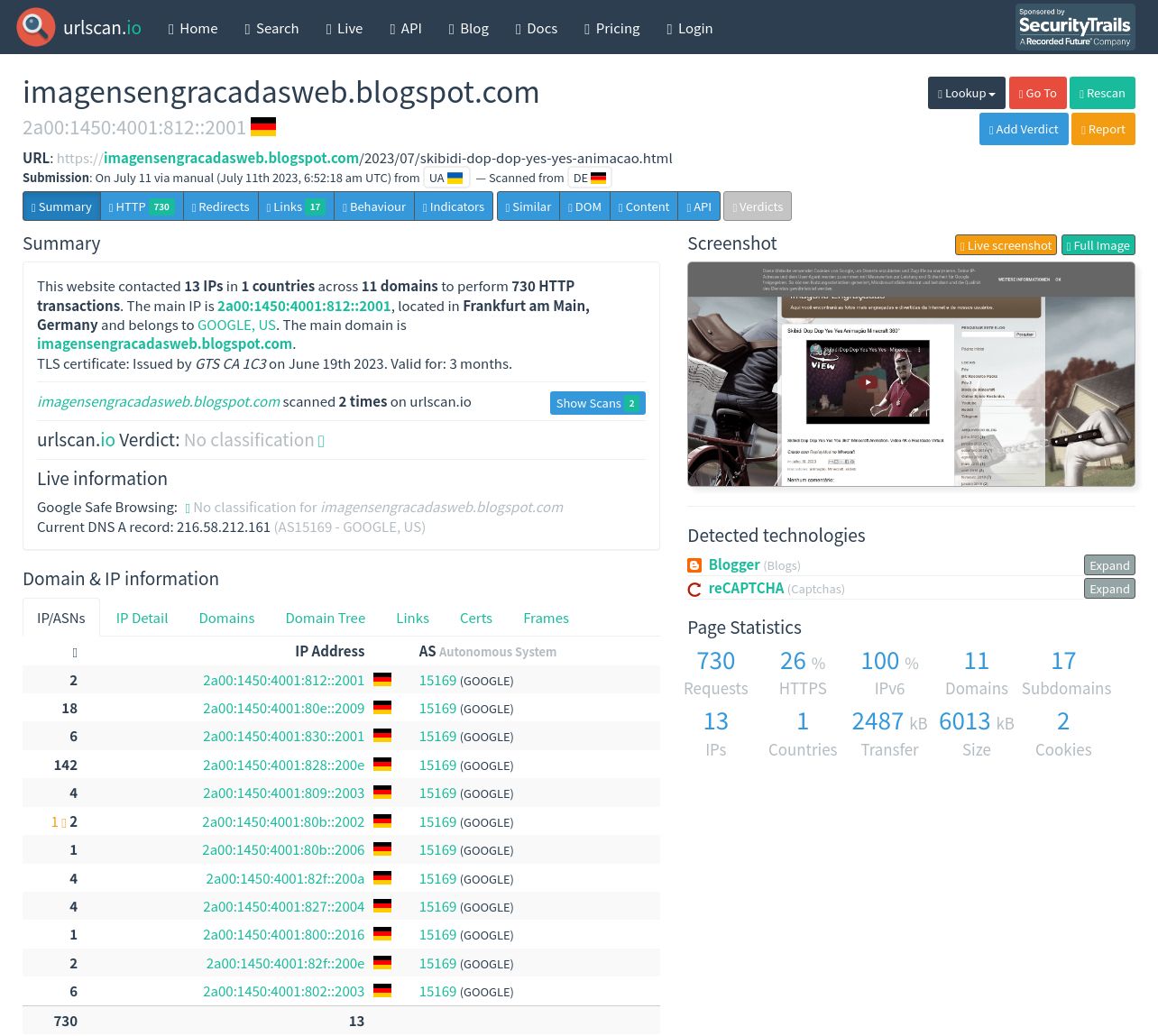Switch to the Links 17 tab

[296, 206]
